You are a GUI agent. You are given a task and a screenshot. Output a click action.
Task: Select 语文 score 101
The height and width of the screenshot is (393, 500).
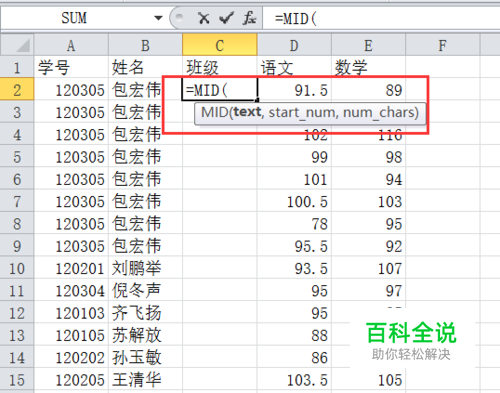(x=294, y=179)
